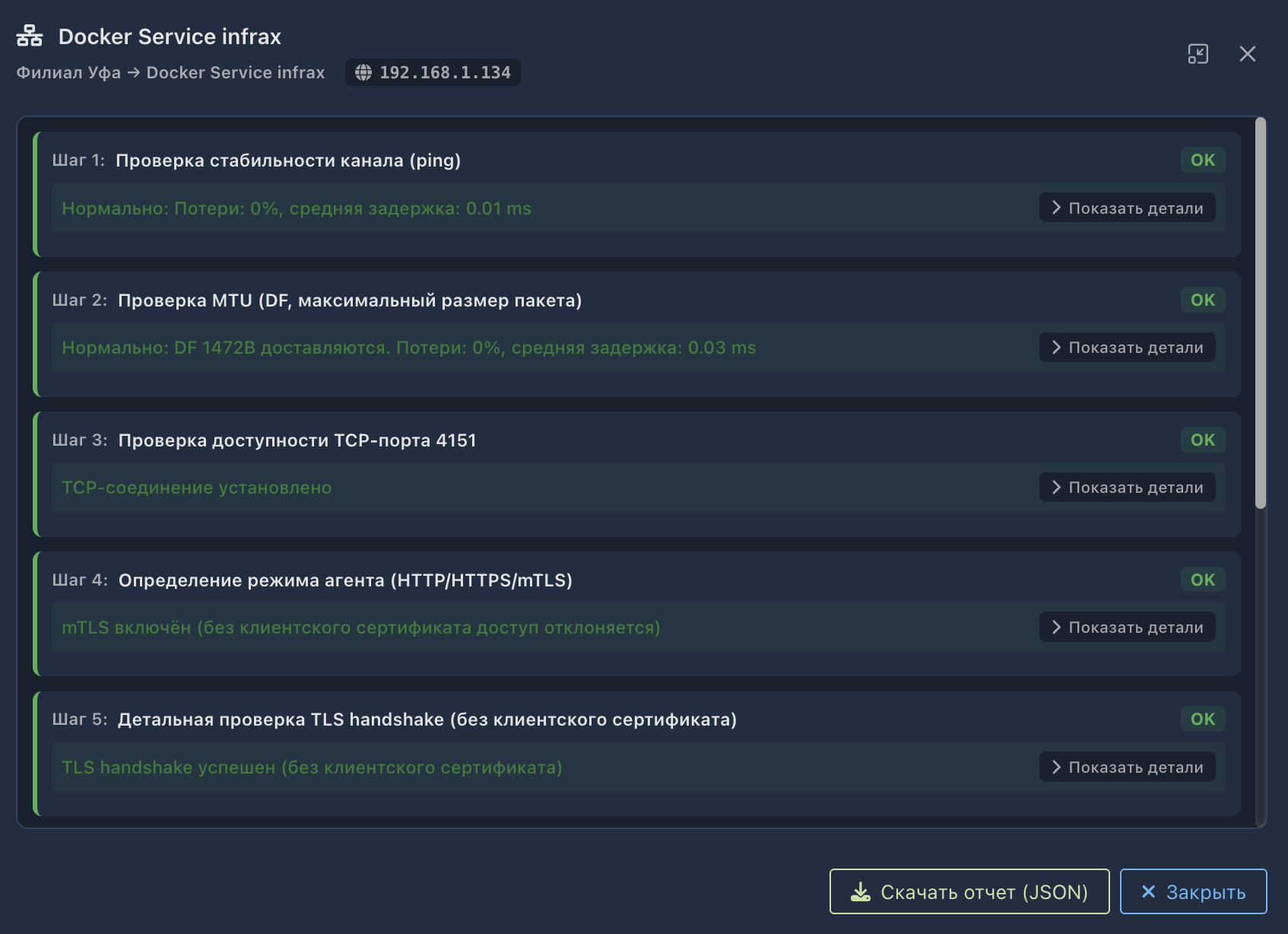Show details for agent mode detection step

click(x=1127, y=627)
